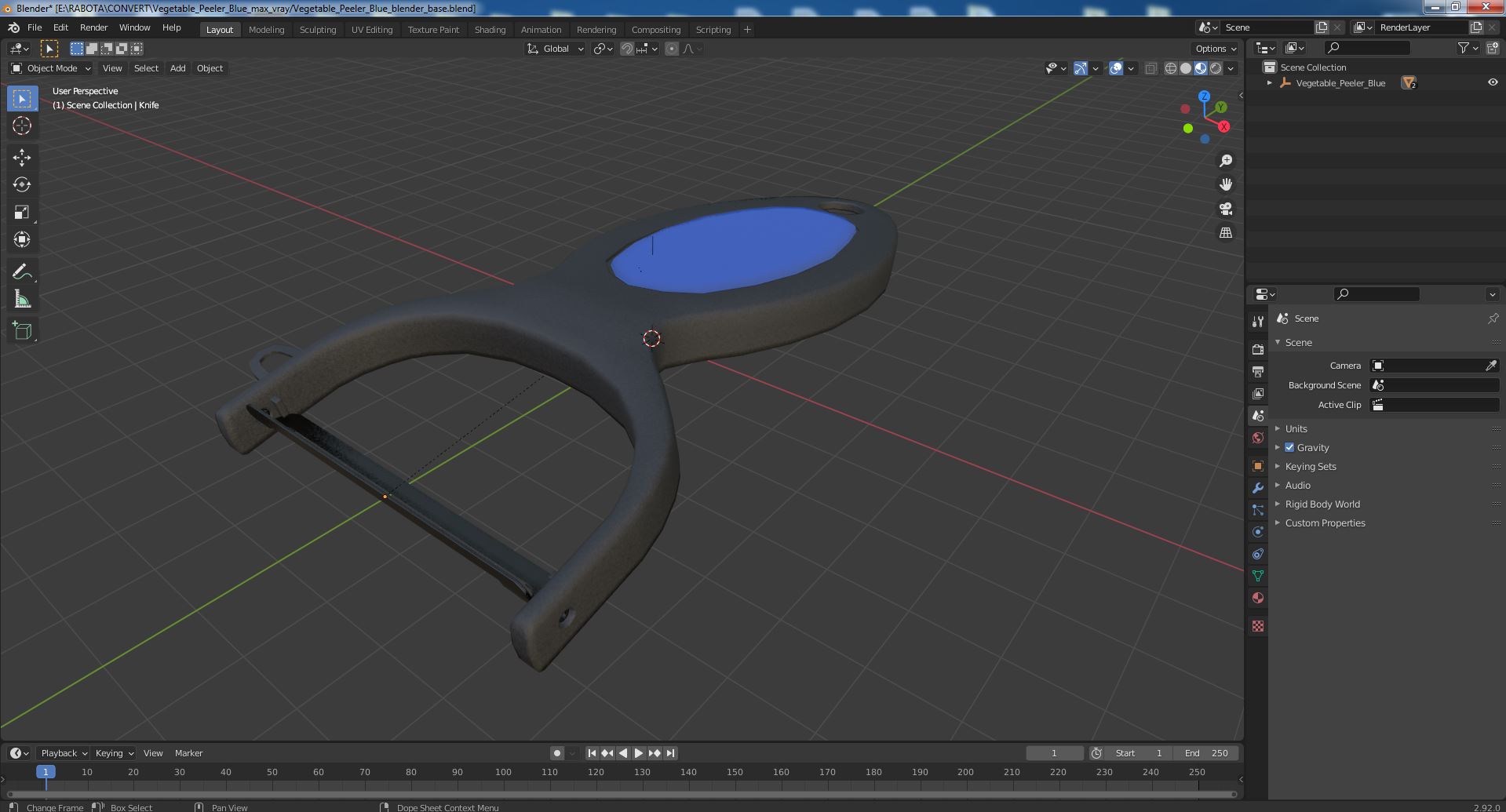Expand the Keying Sets panel

point(1310,466)
